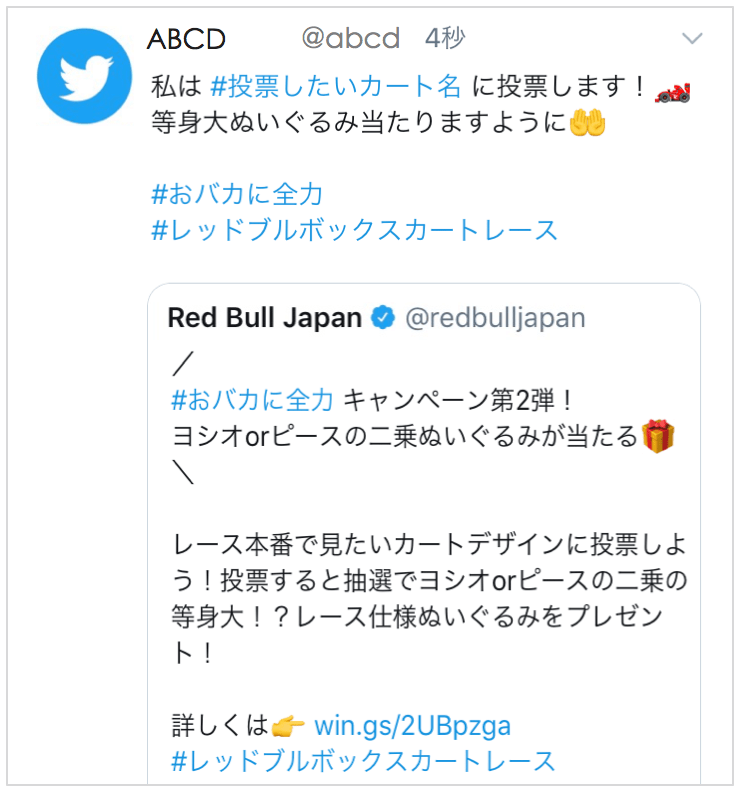Open #おバカに全力 hashtag in ABCD's tweet
Screen dimensions: 742x790
tap(237, 194)
